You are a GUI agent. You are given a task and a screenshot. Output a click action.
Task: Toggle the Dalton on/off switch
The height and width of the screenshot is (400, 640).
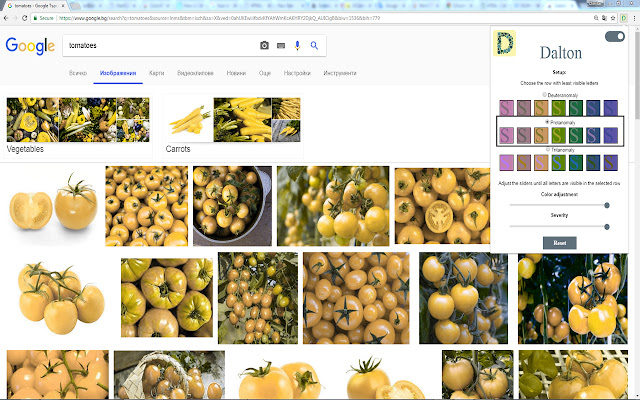point(614,37)
